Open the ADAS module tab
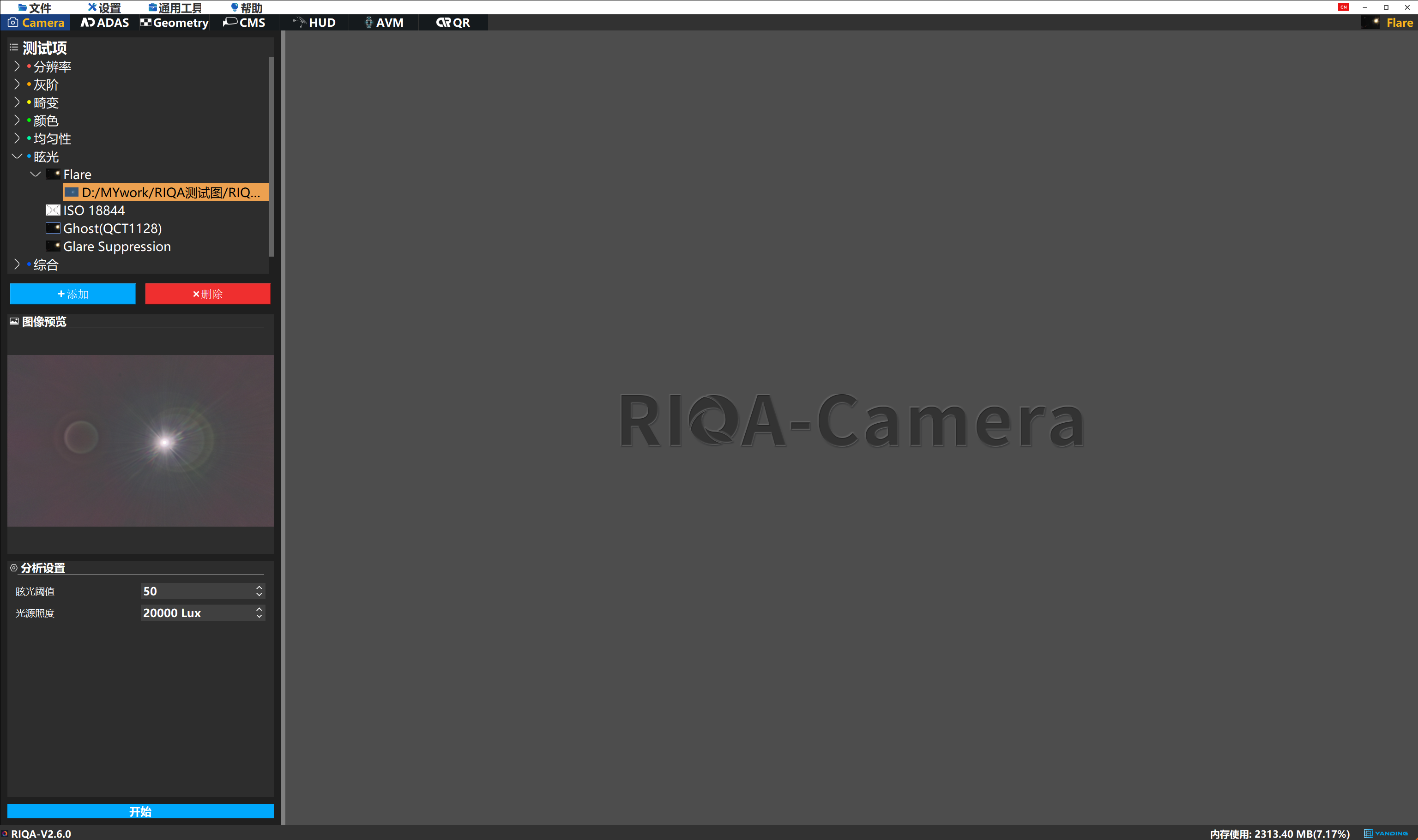The image size is (1418, 840). [105, 23]
